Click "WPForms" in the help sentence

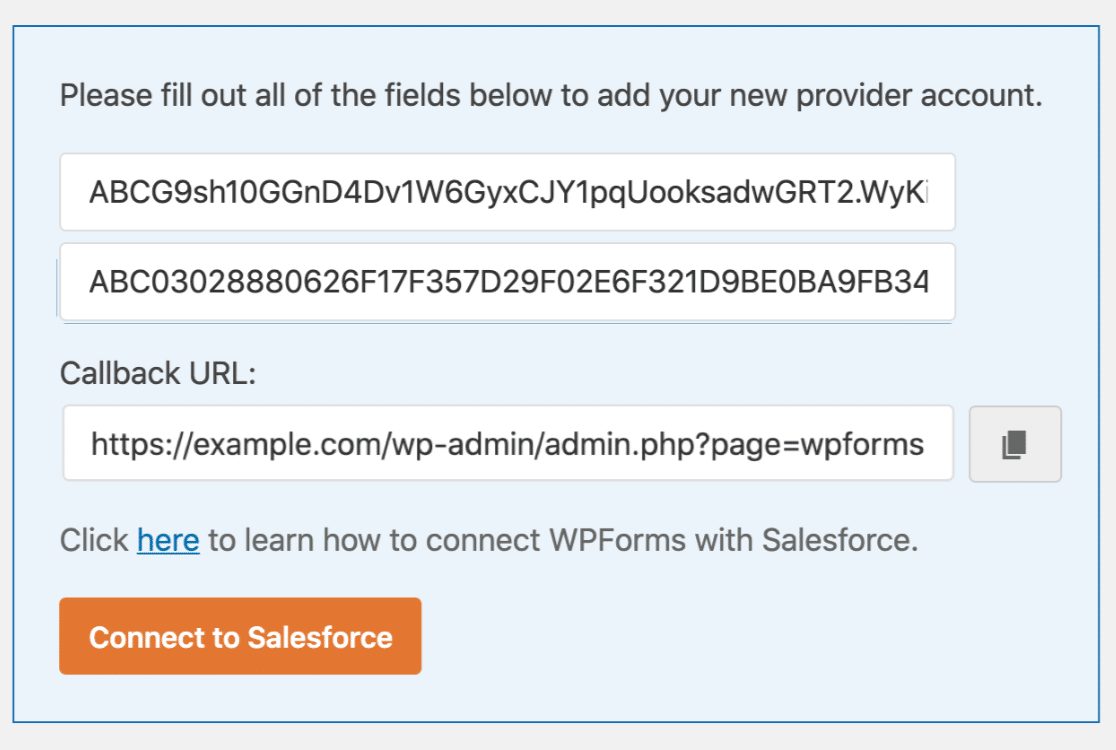pos(617,541)
